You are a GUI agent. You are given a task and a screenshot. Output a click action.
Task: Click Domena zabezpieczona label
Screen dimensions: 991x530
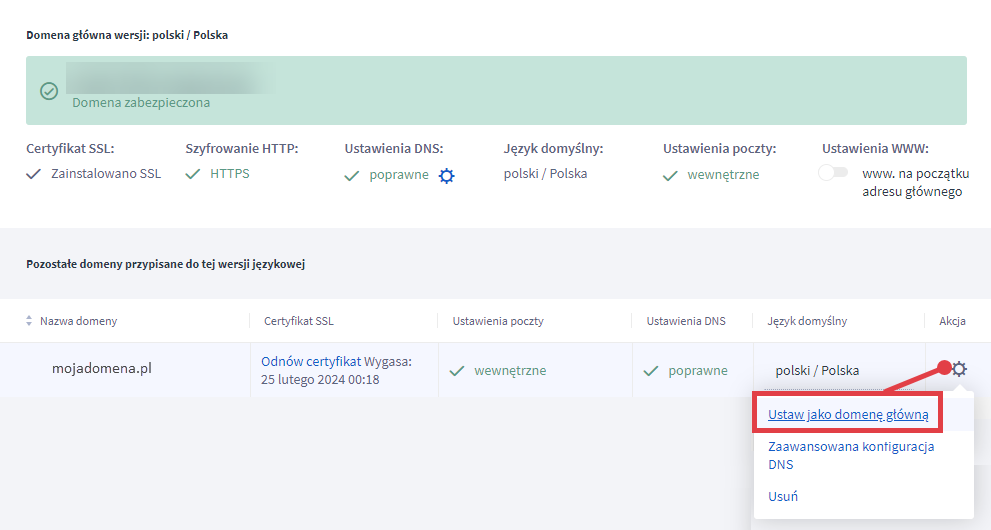[x=141, y=102]
